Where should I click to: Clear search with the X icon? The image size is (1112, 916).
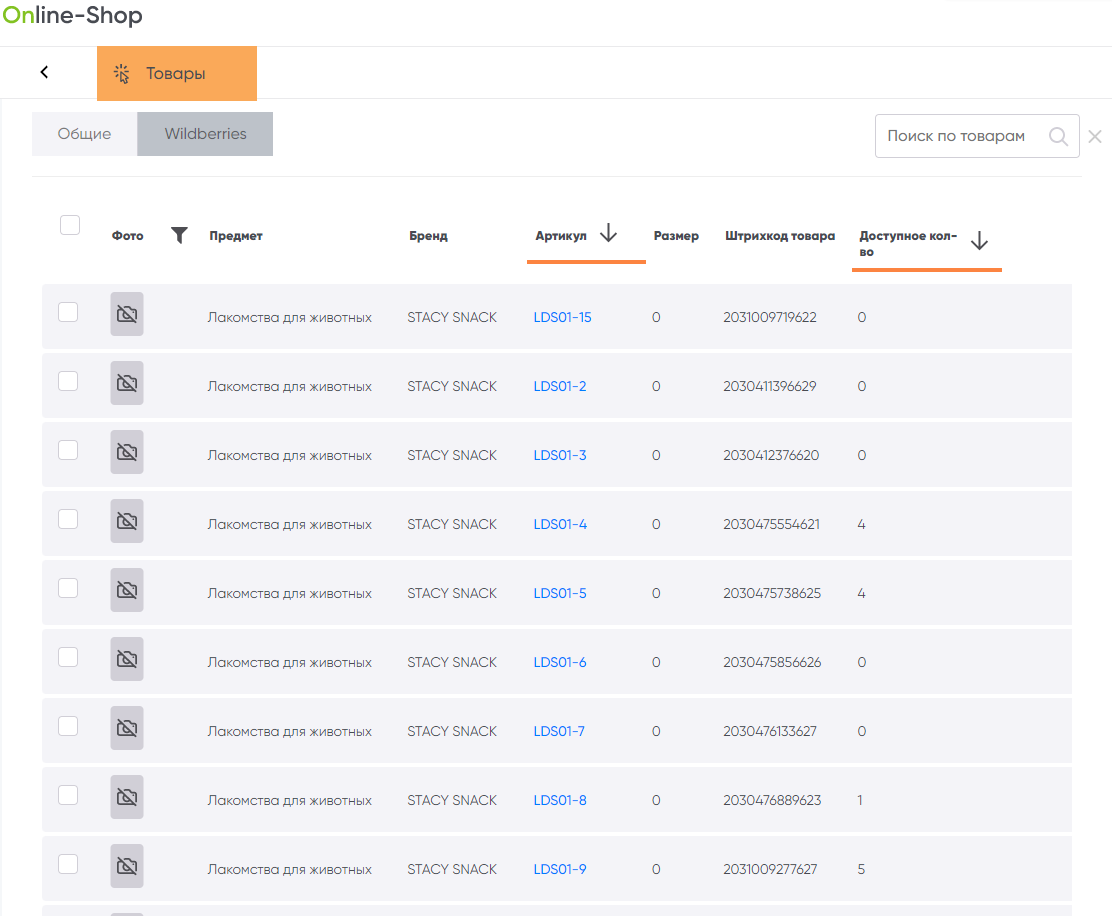1095,136
